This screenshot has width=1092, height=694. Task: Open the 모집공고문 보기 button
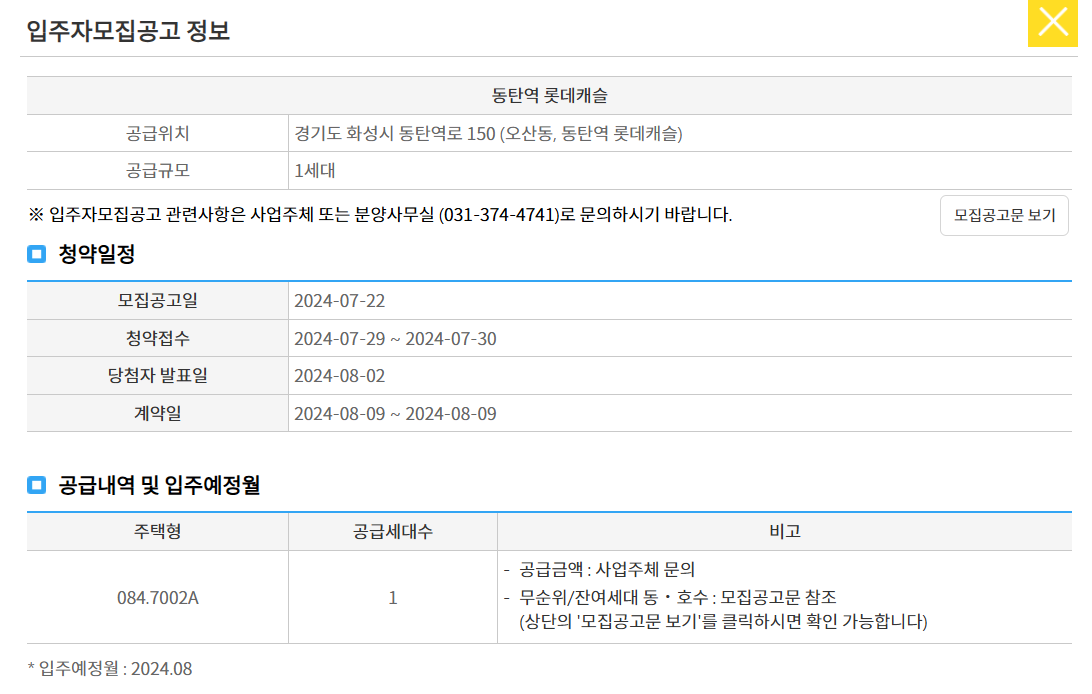[x=1003, y=215]
